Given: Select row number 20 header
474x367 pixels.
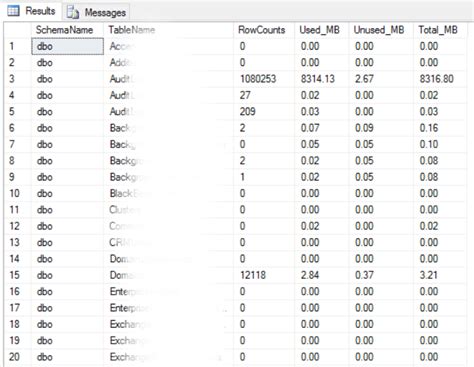Looking at the screenshot, I should (17, 357).
